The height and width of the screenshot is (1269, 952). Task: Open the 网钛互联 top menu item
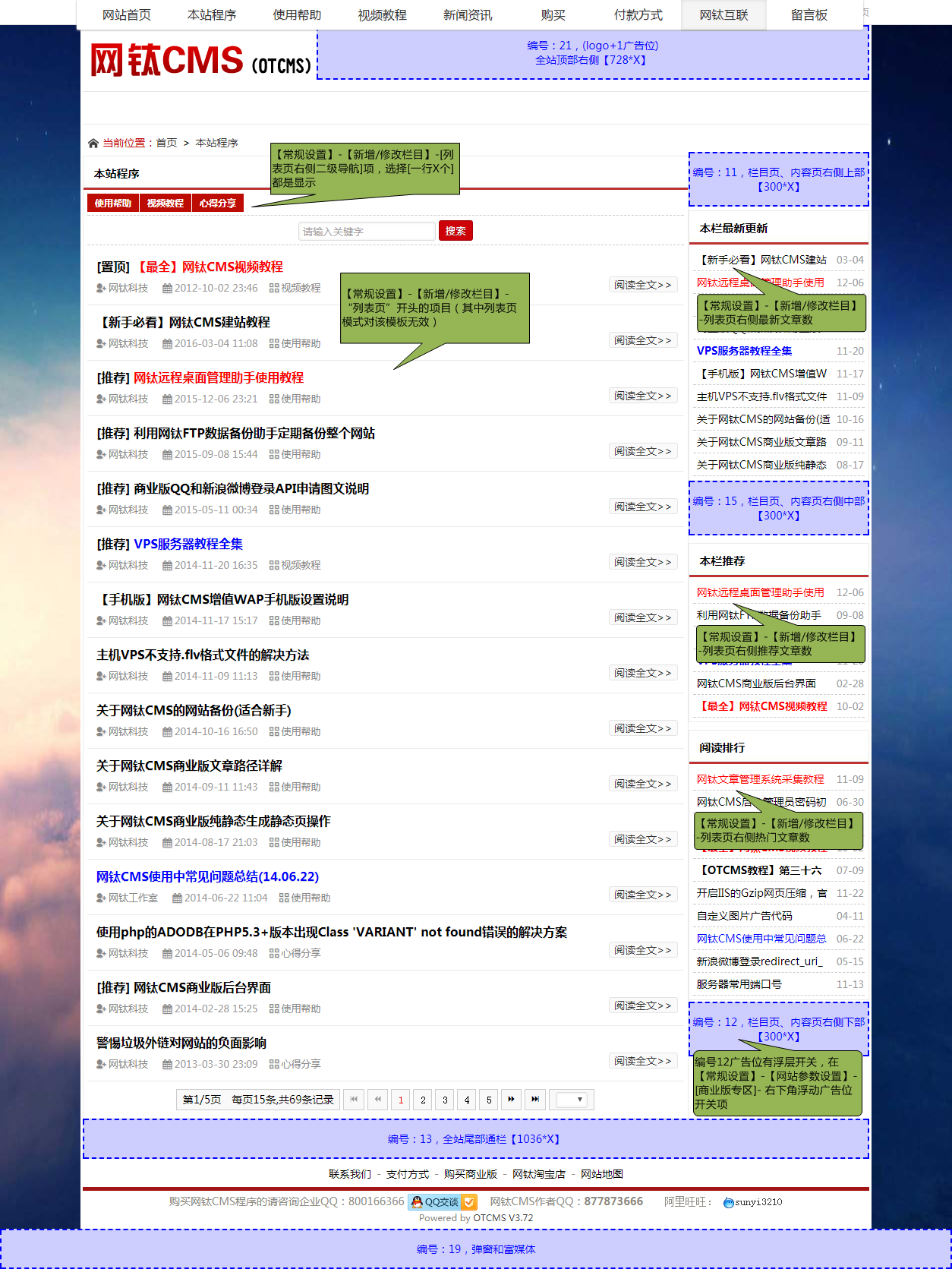point(723,15)
